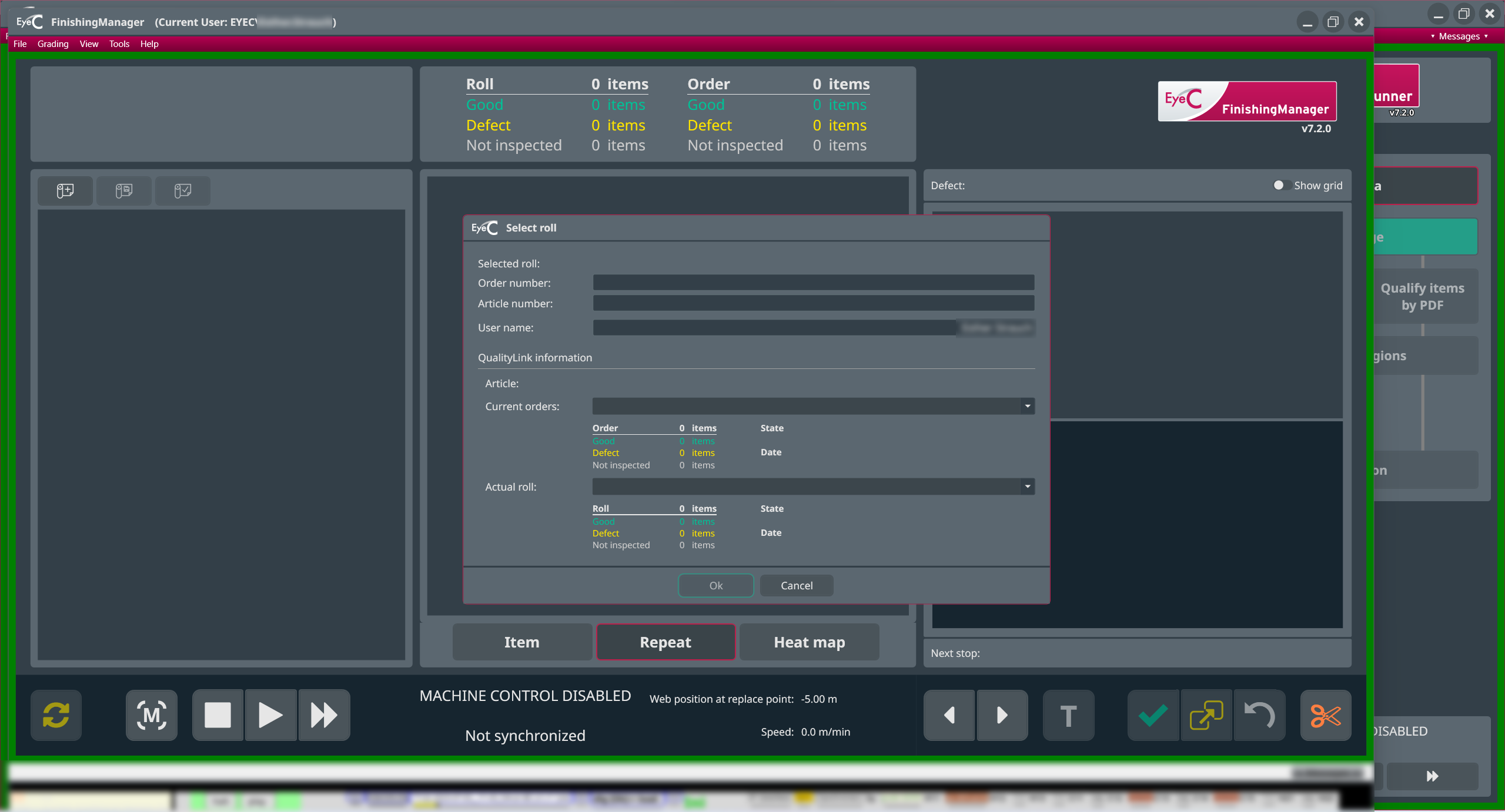
Task: Toggle the Show grid switch
Action: (1282, 186)
